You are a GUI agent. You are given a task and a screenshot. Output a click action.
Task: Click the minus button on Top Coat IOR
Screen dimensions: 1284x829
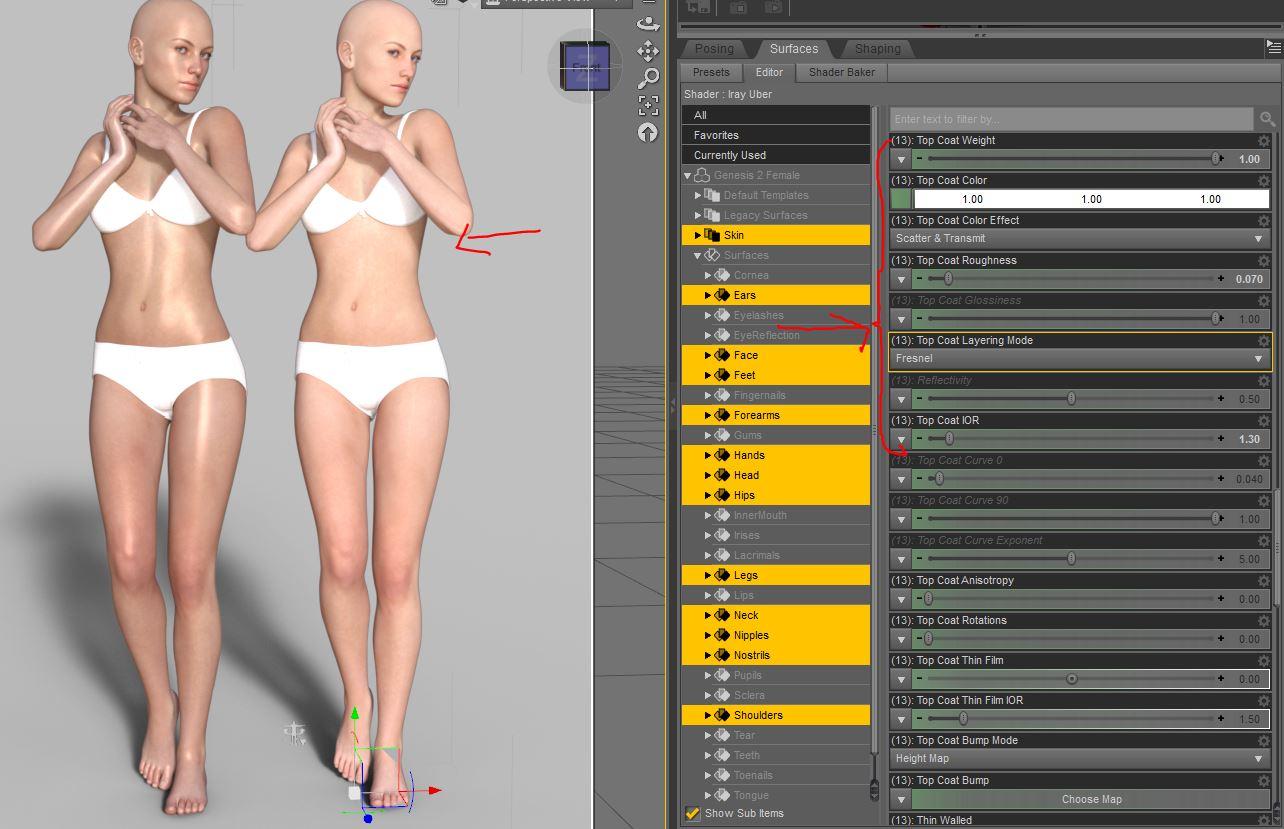(x=919, y=439)
